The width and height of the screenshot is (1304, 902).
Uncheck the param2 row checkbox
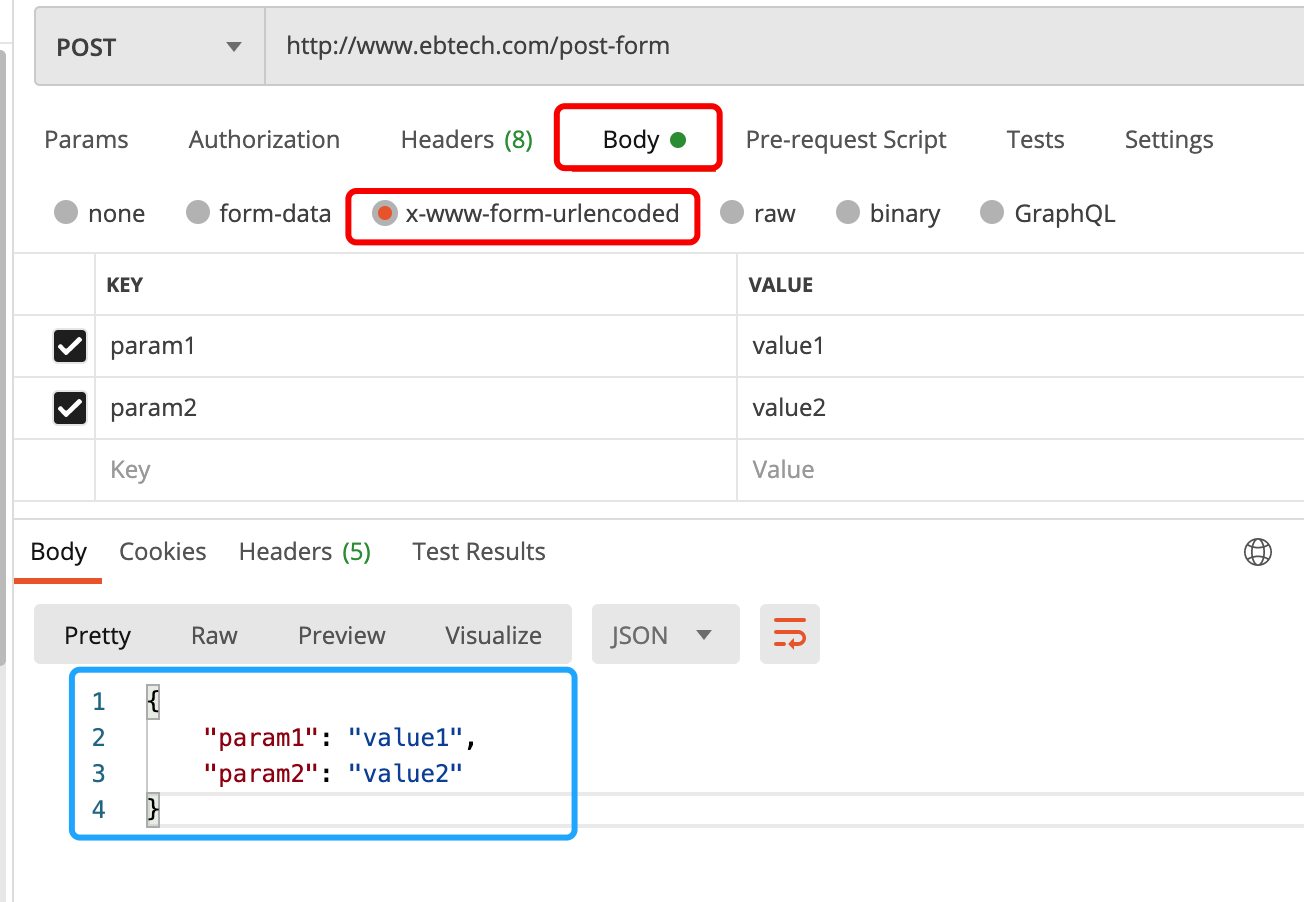pos(69,408)
